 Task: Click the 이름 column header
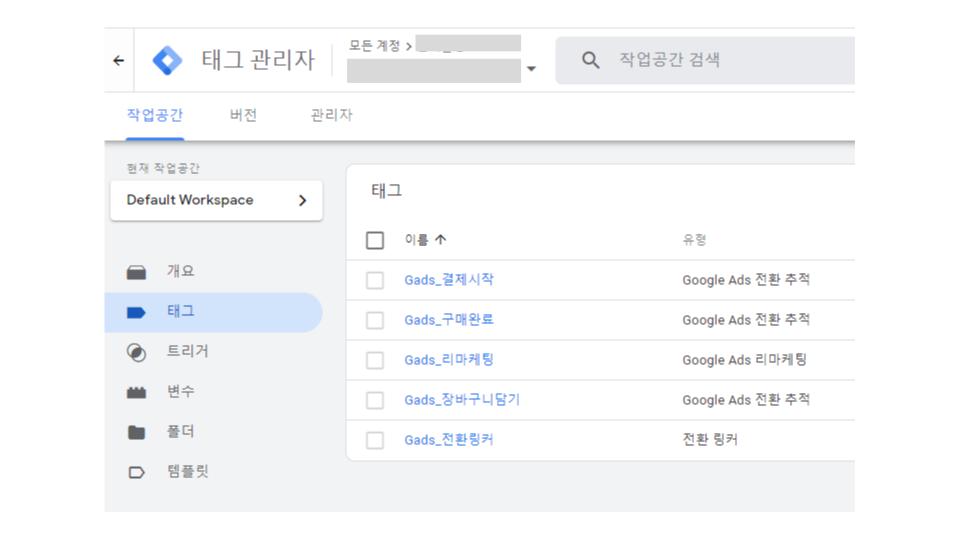(416, 239)
